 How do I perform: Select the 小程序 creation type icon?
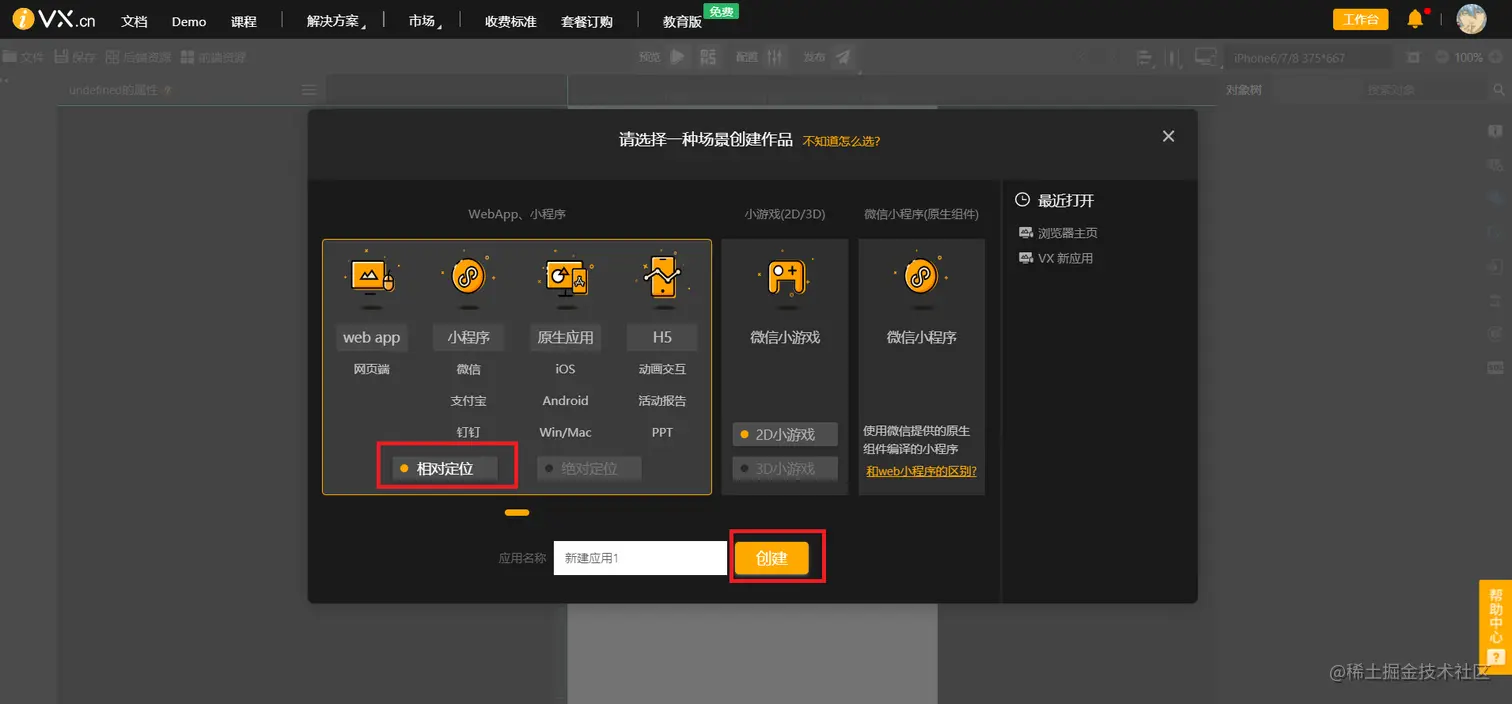(x=468, y=280)
